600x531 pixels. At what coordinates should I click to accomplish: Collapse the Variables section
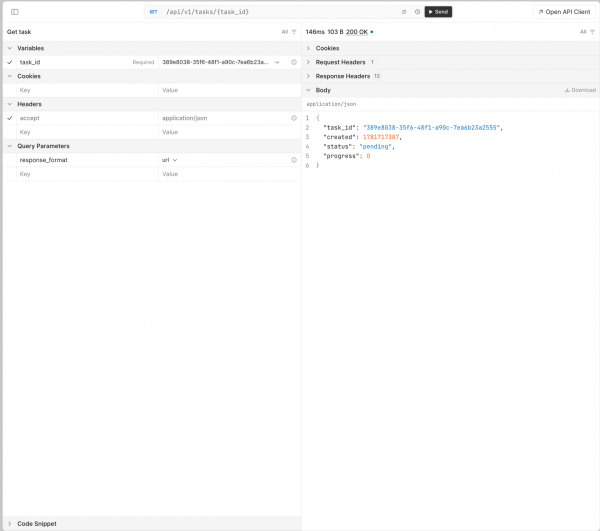click(x=10, y=48)
